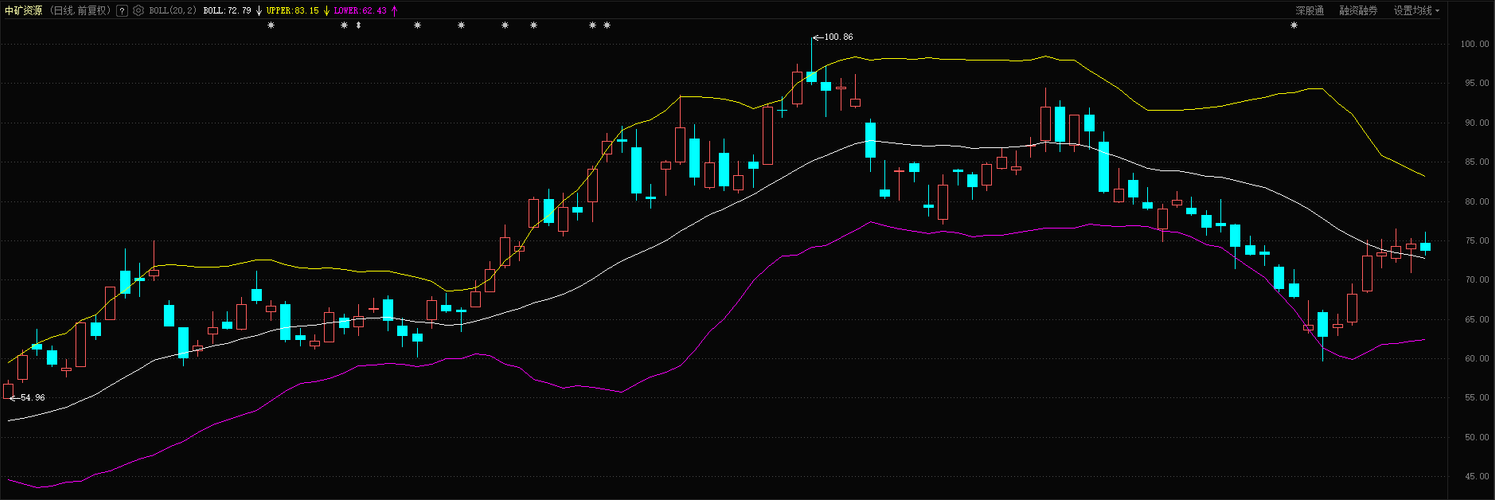Click the event marker below 深股通

[x=1293, y=25]
